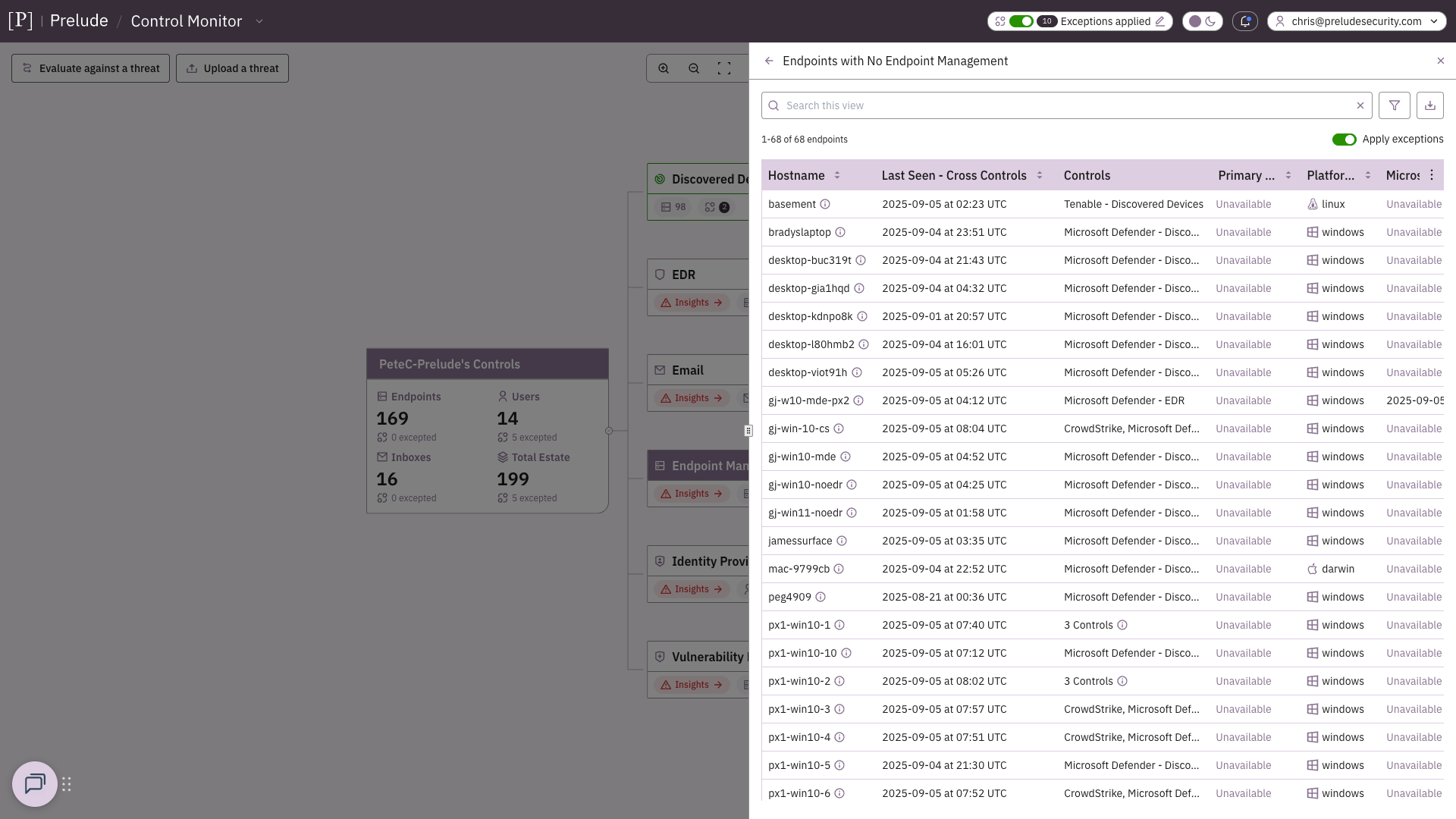This screenshot has height=819, width=1456.
Task: Show info for 3 Controls on px1-win10-1
Action: [x=1122, y=625]
